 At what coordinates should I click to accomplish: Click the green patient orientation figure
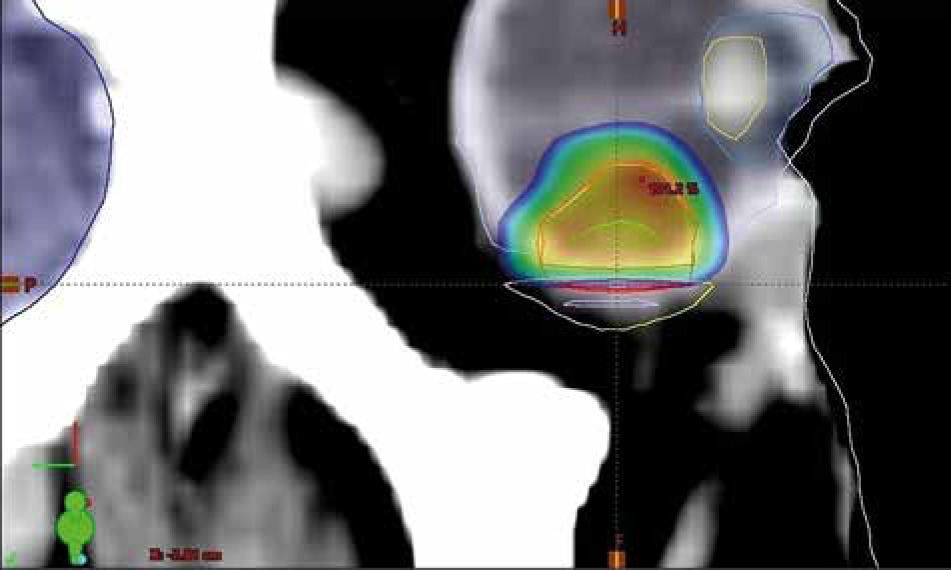click(75, 522)
